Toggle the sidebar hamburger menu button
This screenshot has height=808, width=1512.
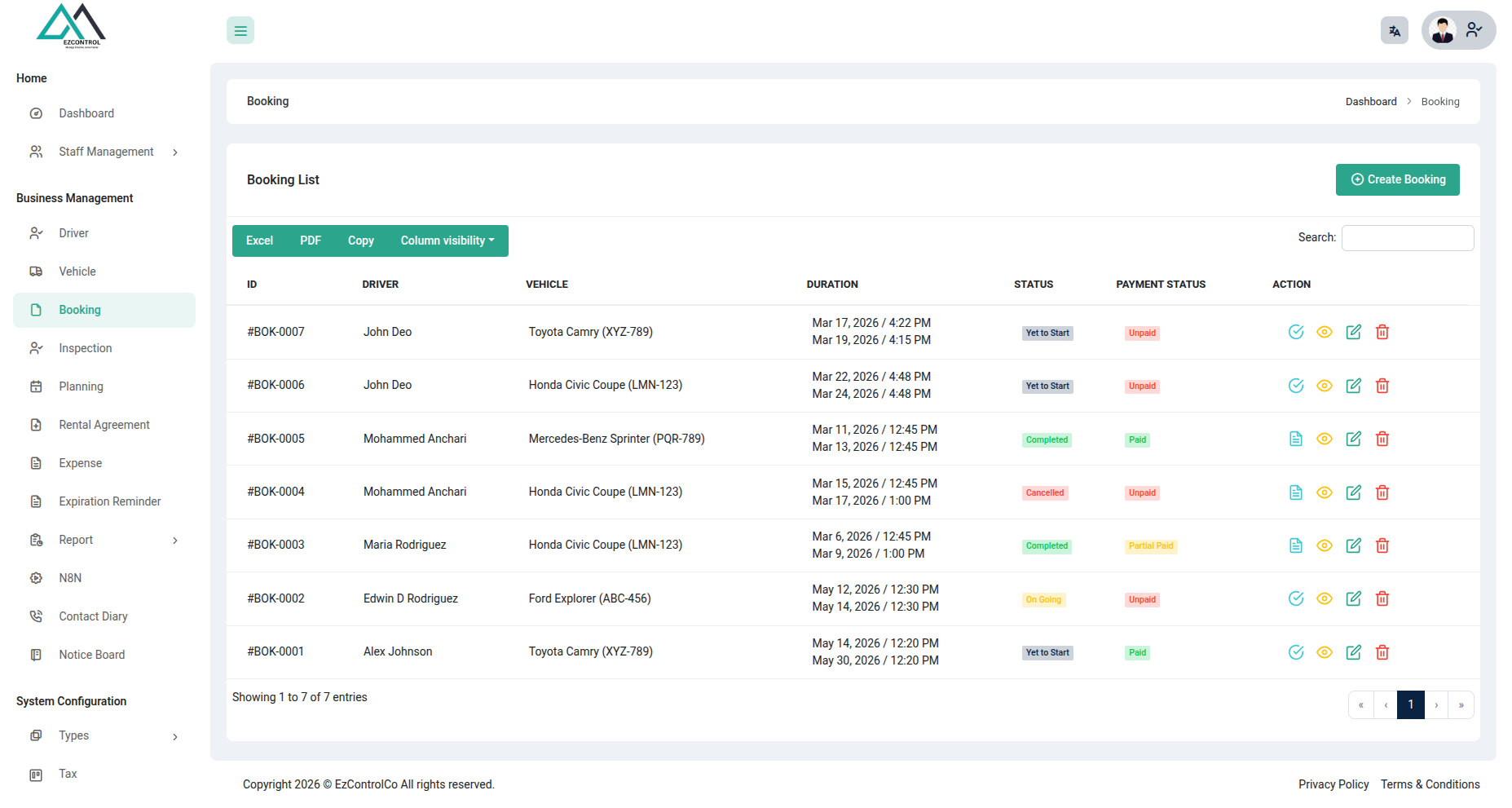pos(240,30)
